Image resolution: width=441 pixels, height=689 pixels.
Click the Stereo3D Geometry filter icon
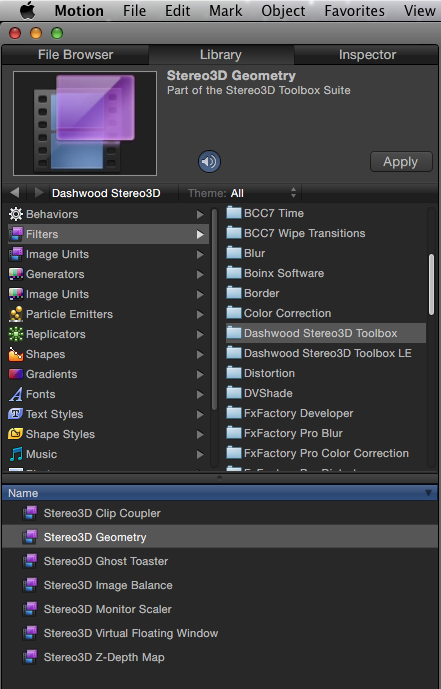30,537
